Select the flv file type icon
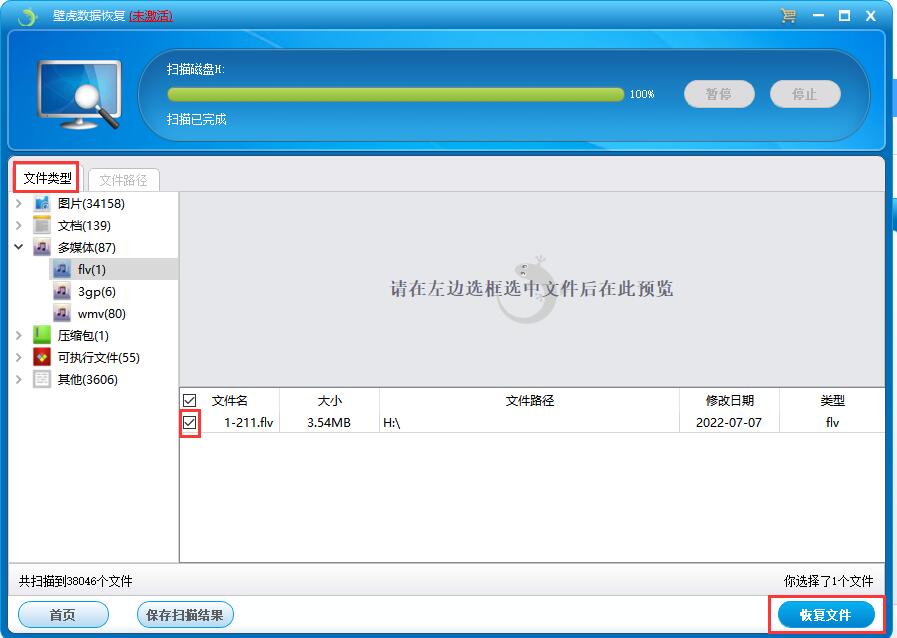 [63, 269]
